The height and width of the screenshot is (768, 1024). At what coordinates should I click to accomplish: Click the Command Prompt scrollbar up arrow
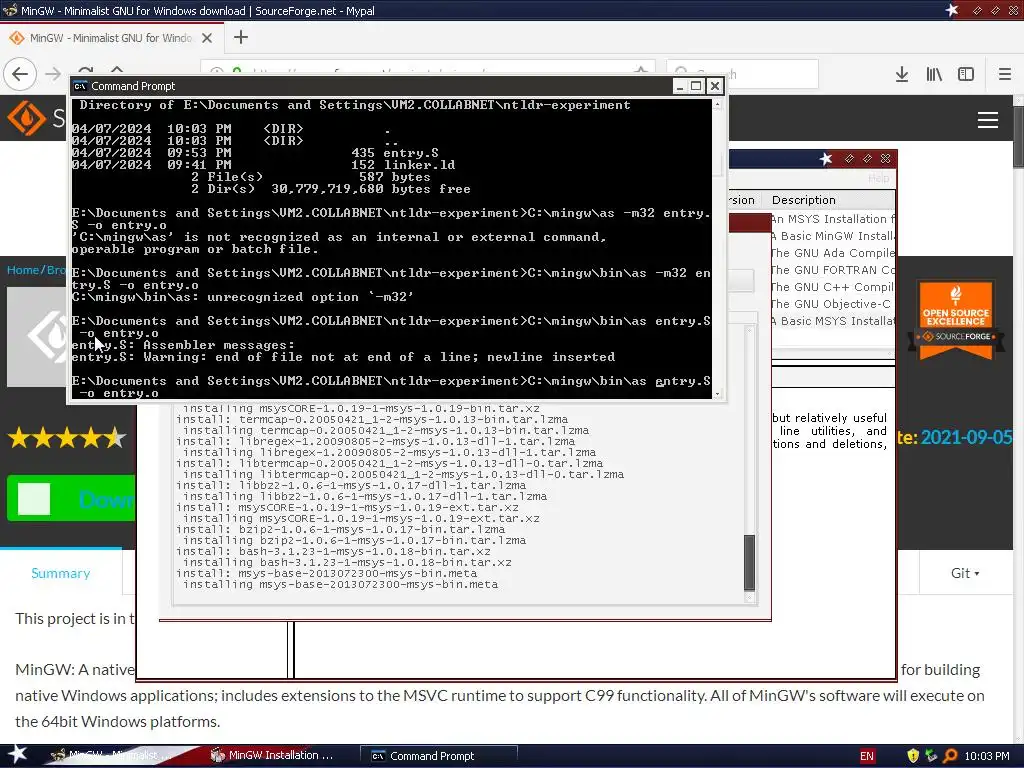tap(717, 104)
